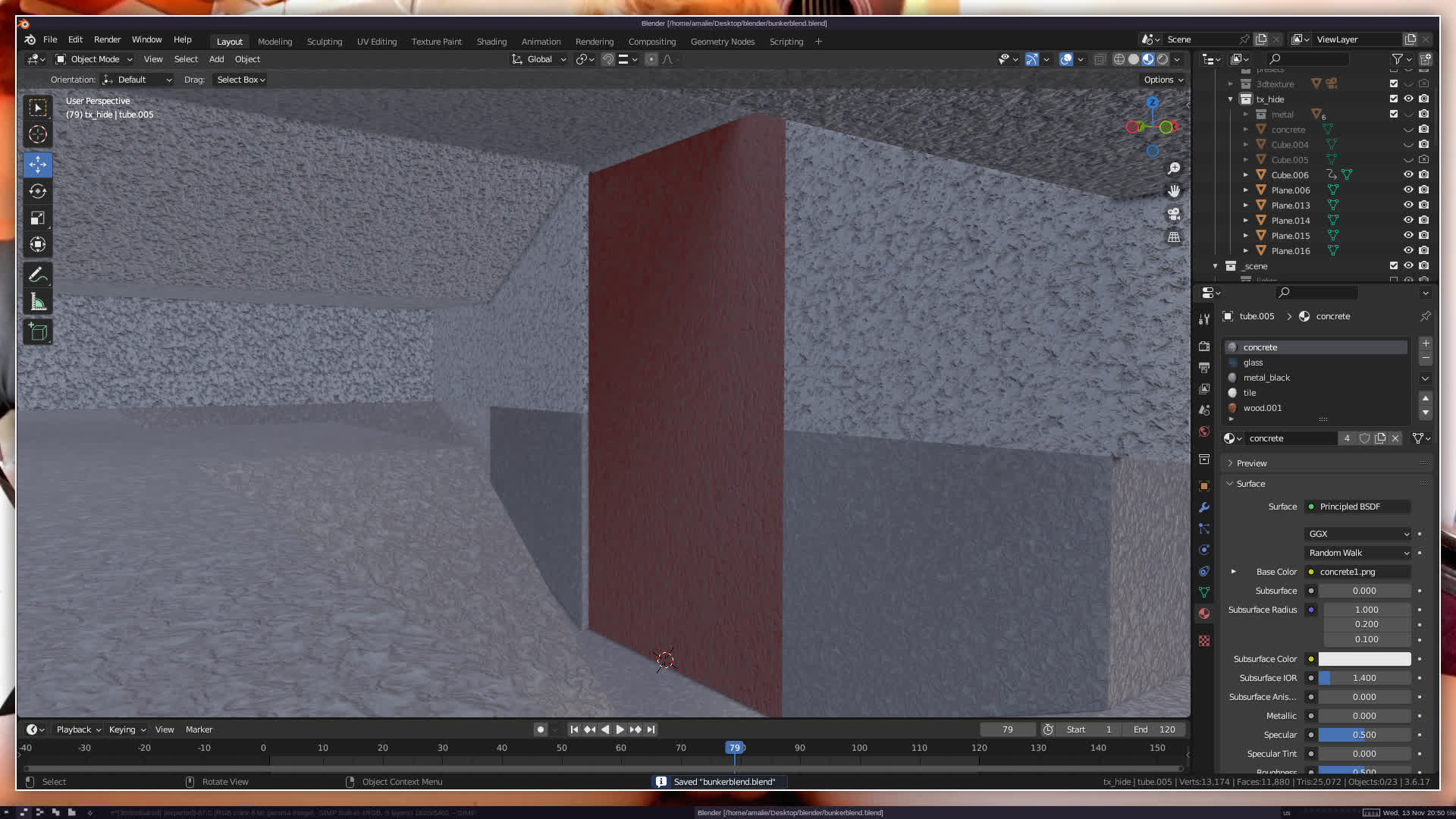
Task: Choose the Measure tool
Action: (38, 303)
